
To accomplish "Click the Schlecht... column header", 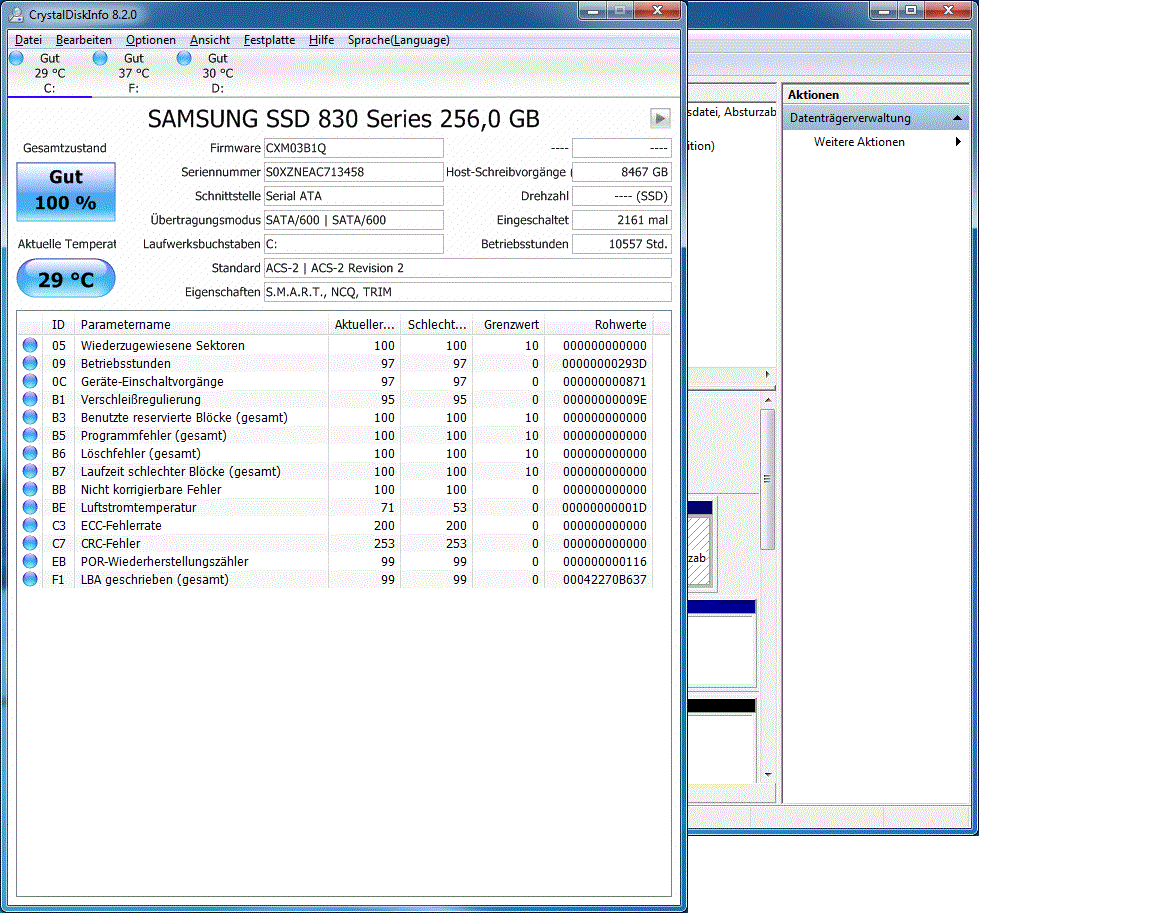I will click(x=437, y=324).
